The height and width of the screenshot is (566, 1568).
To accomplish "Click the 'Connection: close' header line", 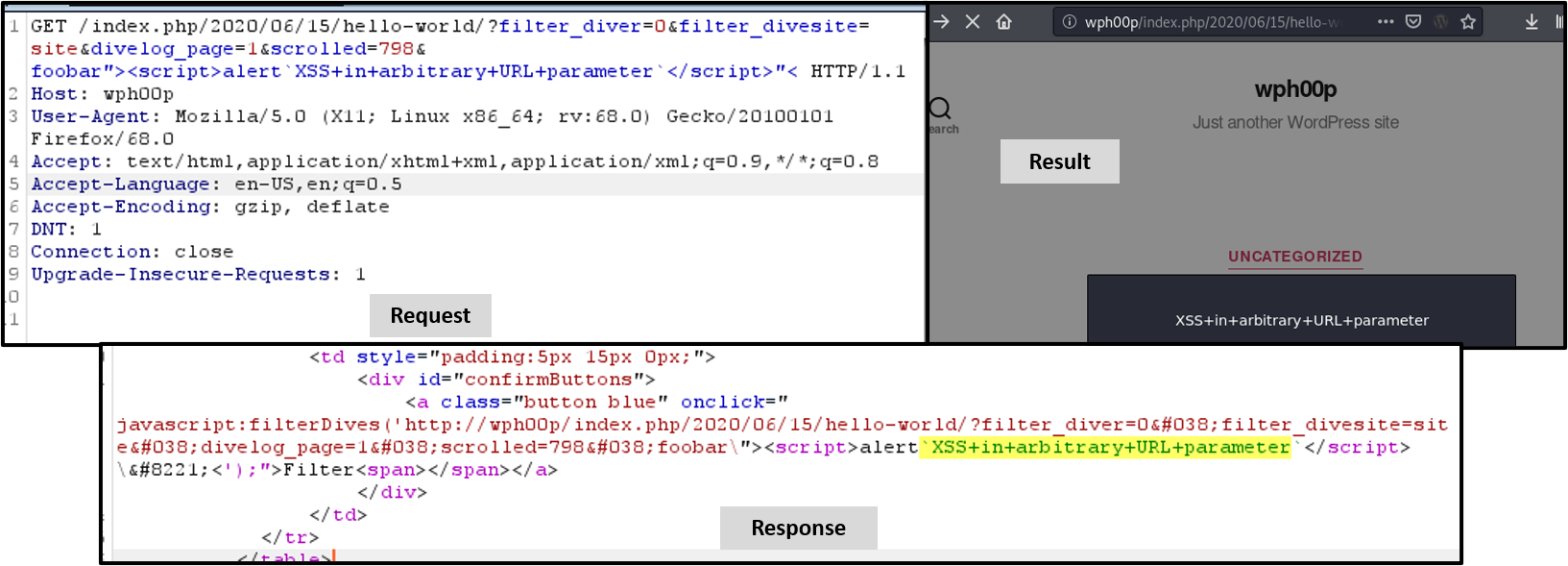I will tap(133, 252).
